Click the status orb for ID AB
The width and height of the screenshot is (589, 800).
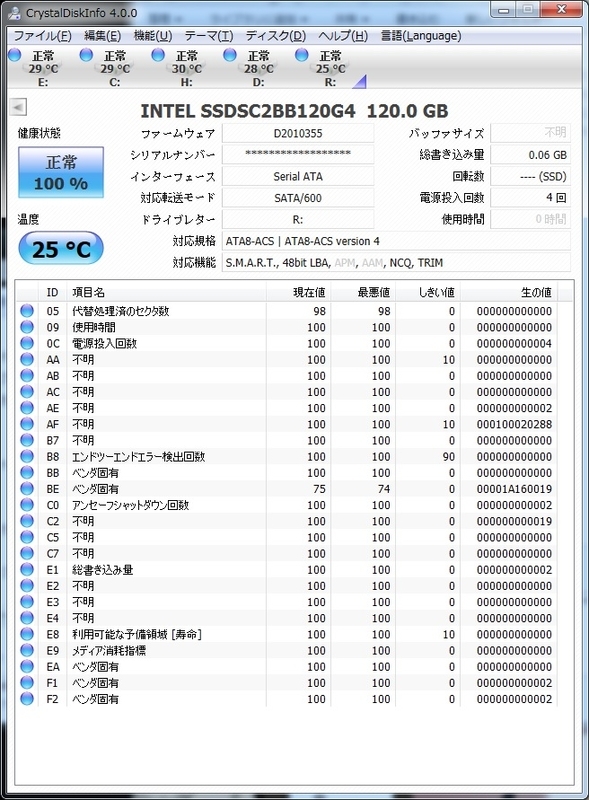(x=27, y=376)
